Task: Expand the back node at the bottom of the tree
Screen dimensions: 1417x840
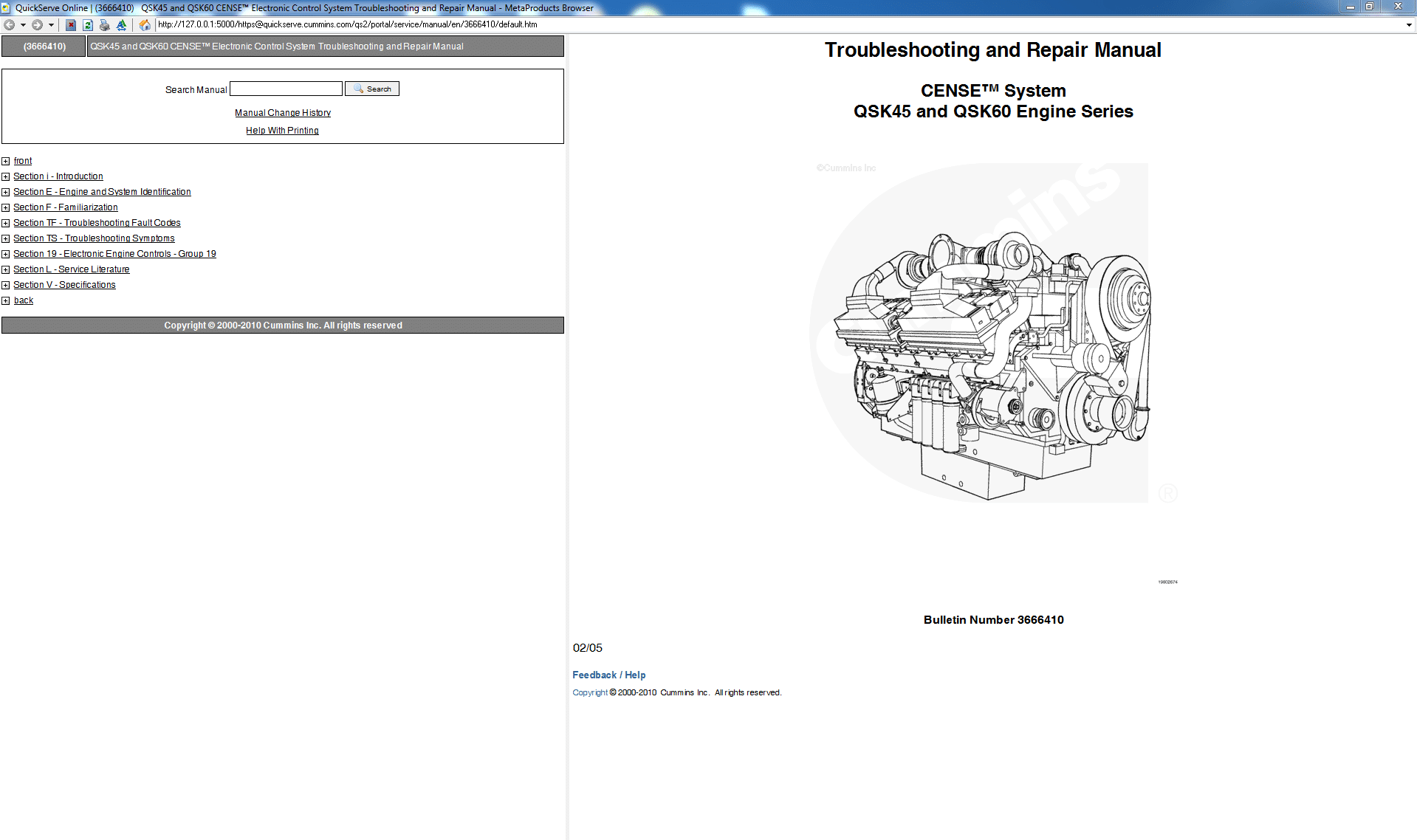Action: coord(6,300)
